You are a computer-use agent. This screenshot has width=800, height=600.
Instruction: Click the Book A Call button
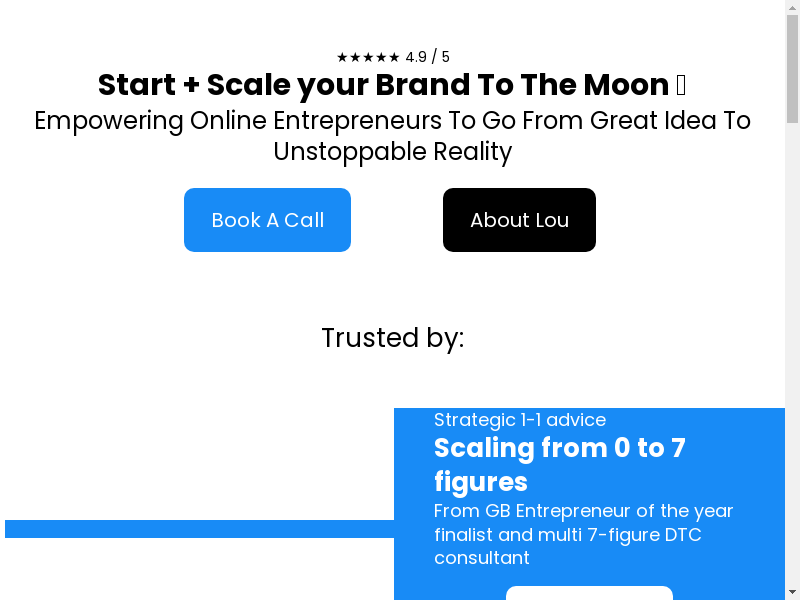tap(267, 220)
